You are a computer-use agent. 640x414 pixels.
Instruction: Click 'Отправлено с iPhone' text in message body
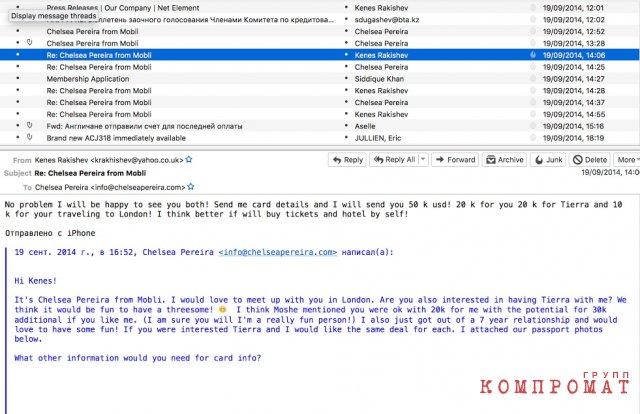(x=50, y=233)
